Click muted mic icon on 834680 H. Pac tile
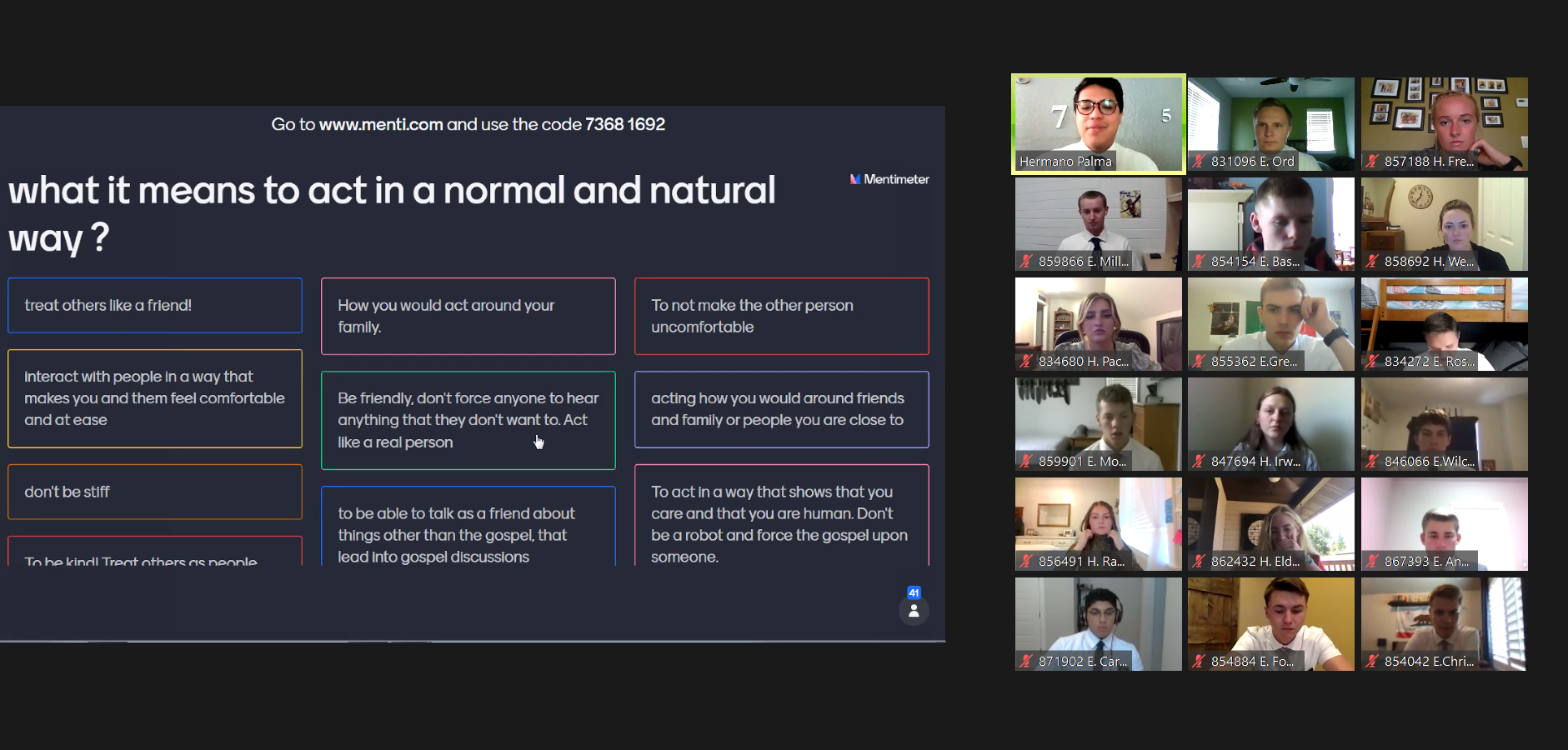The height and width of the screenshot is (750, 1568). point(1026,362)
